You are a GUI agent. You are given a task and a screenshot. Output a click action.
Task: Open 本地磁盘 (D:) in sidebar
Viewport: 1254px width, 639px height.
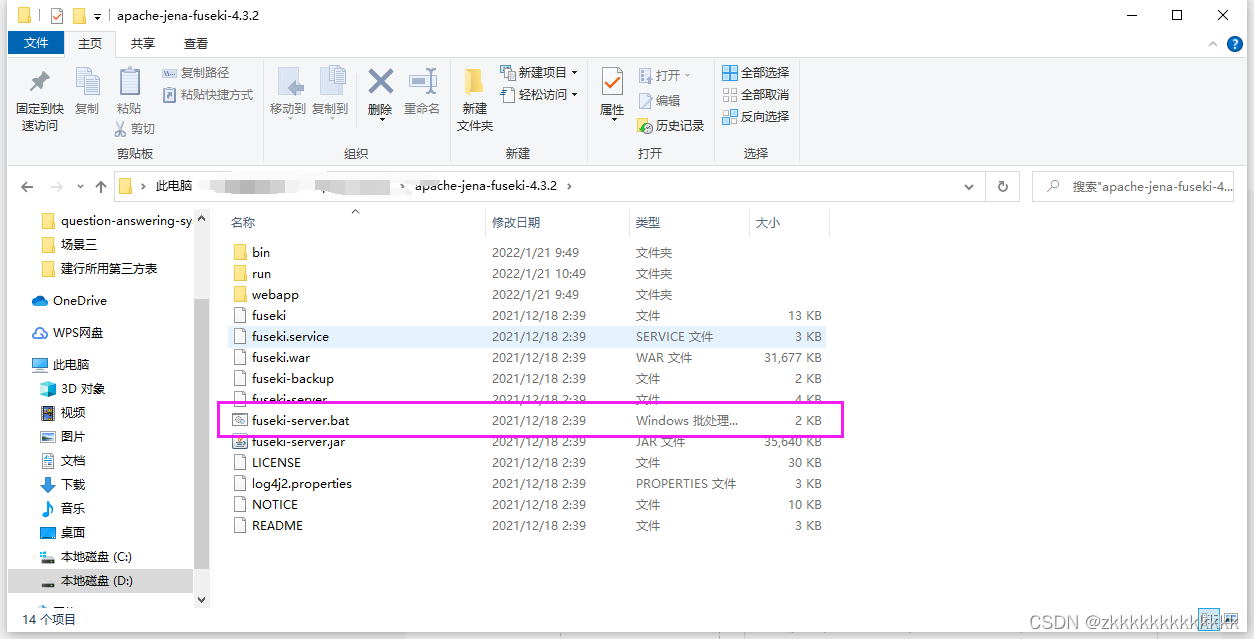point(97,581)
